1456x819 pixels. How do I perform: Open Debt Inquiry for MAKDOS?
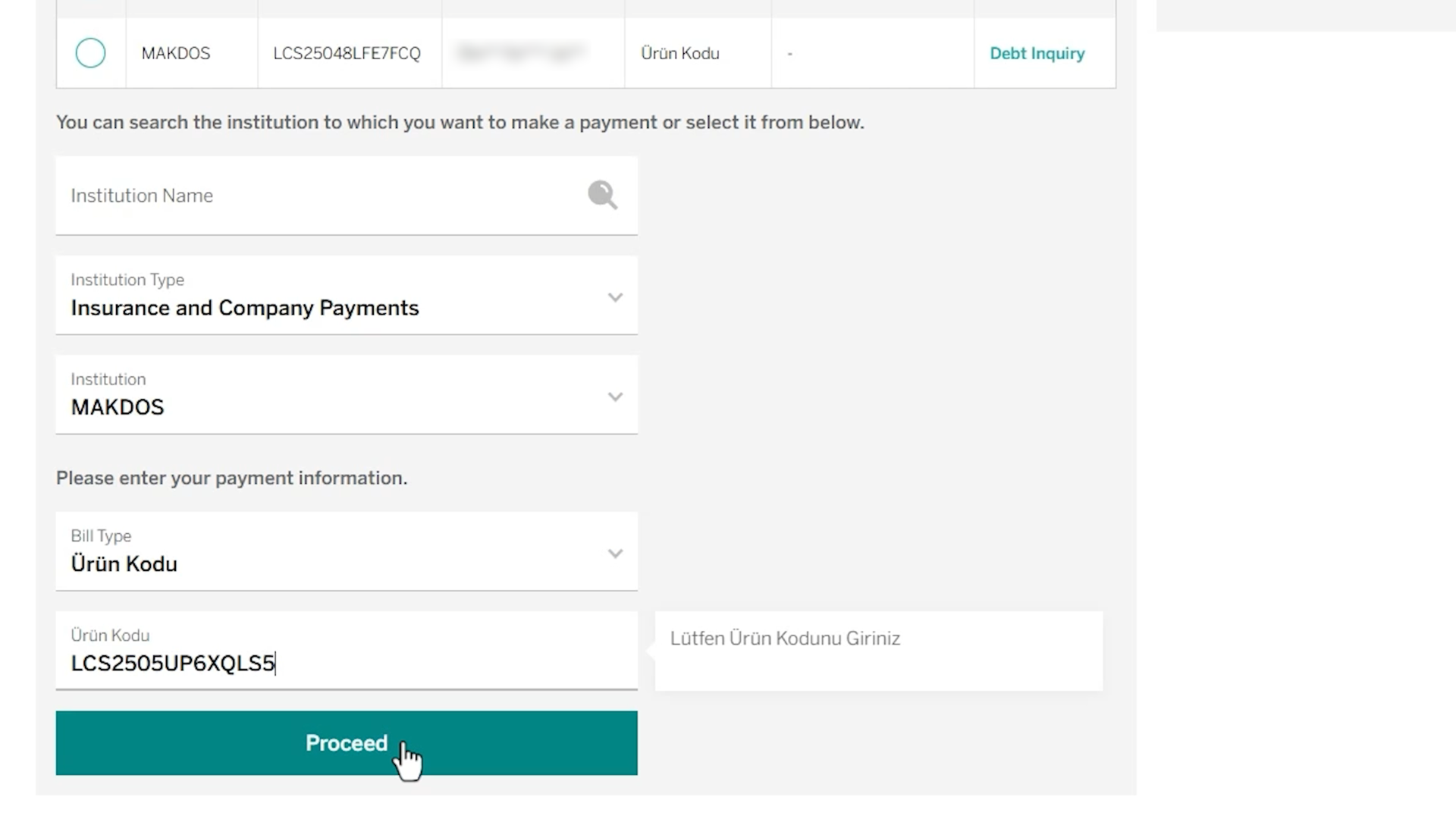[x=1037, y=53]
